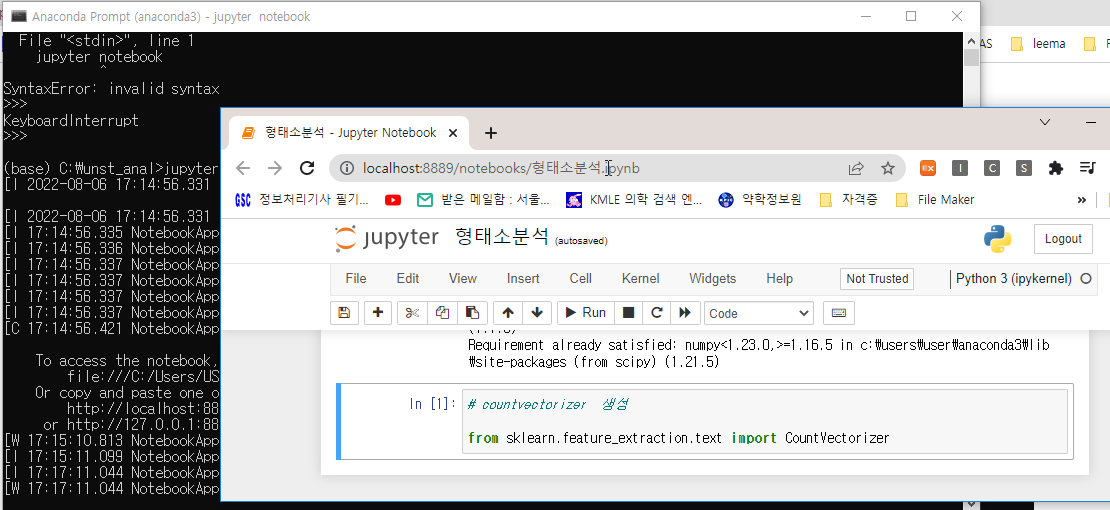
Task: Close the 형태소분석 browser tab
Action: tap(454, 132)
